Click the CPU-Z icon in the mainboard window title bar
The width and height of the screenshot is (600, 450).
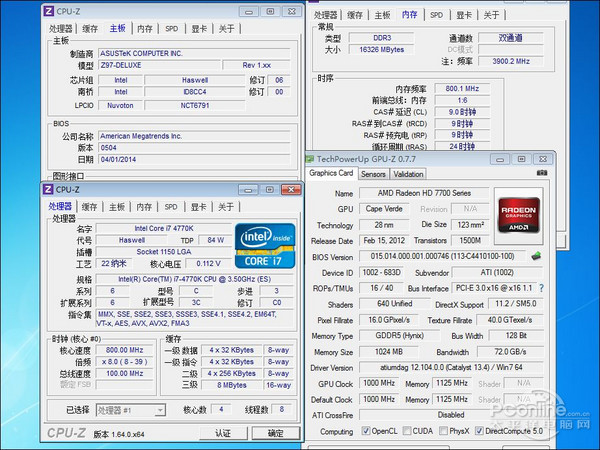tap(50, 9)
